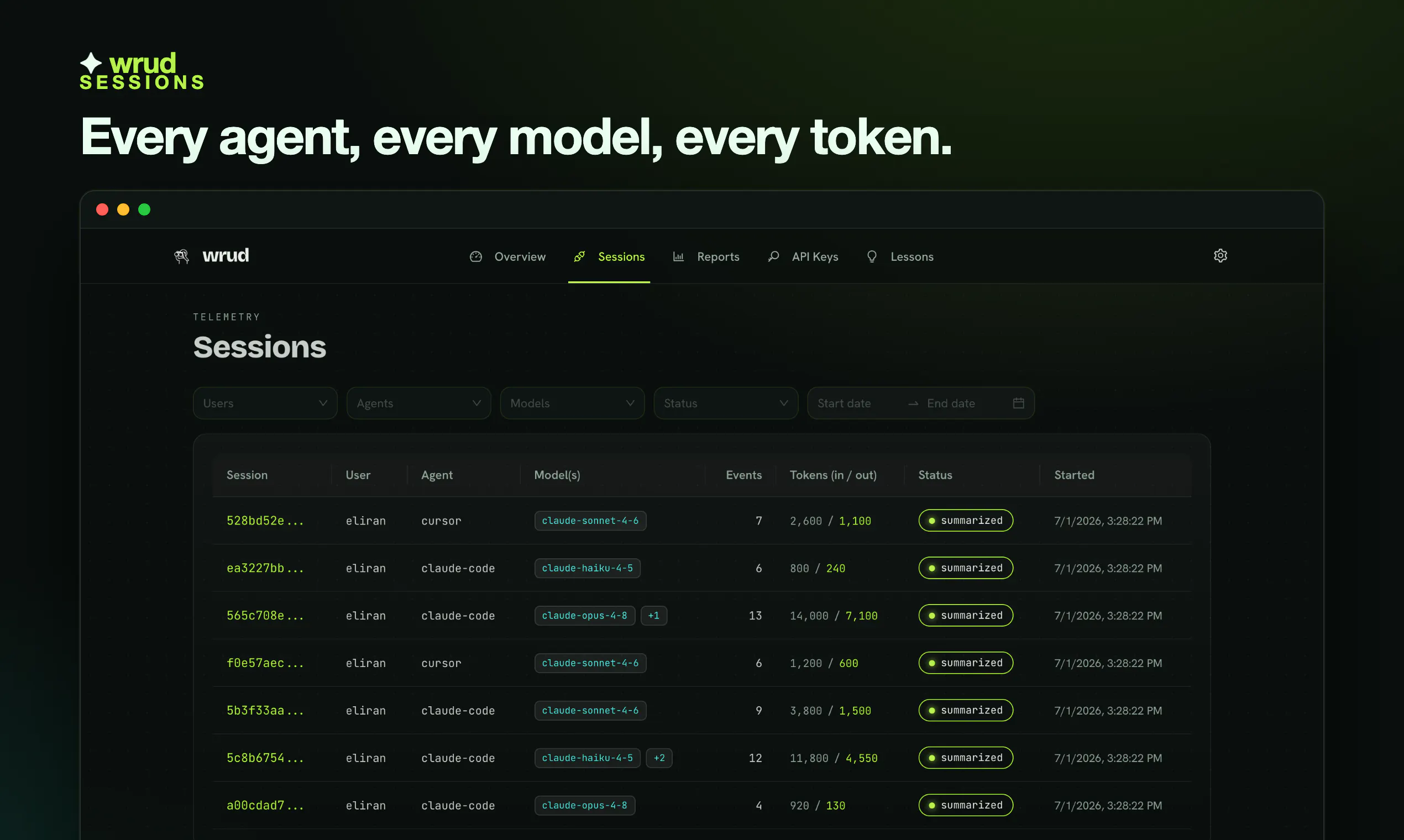Open session 565c708e link
Viewport: 1404px width, 840px height.
click(265, 616)
